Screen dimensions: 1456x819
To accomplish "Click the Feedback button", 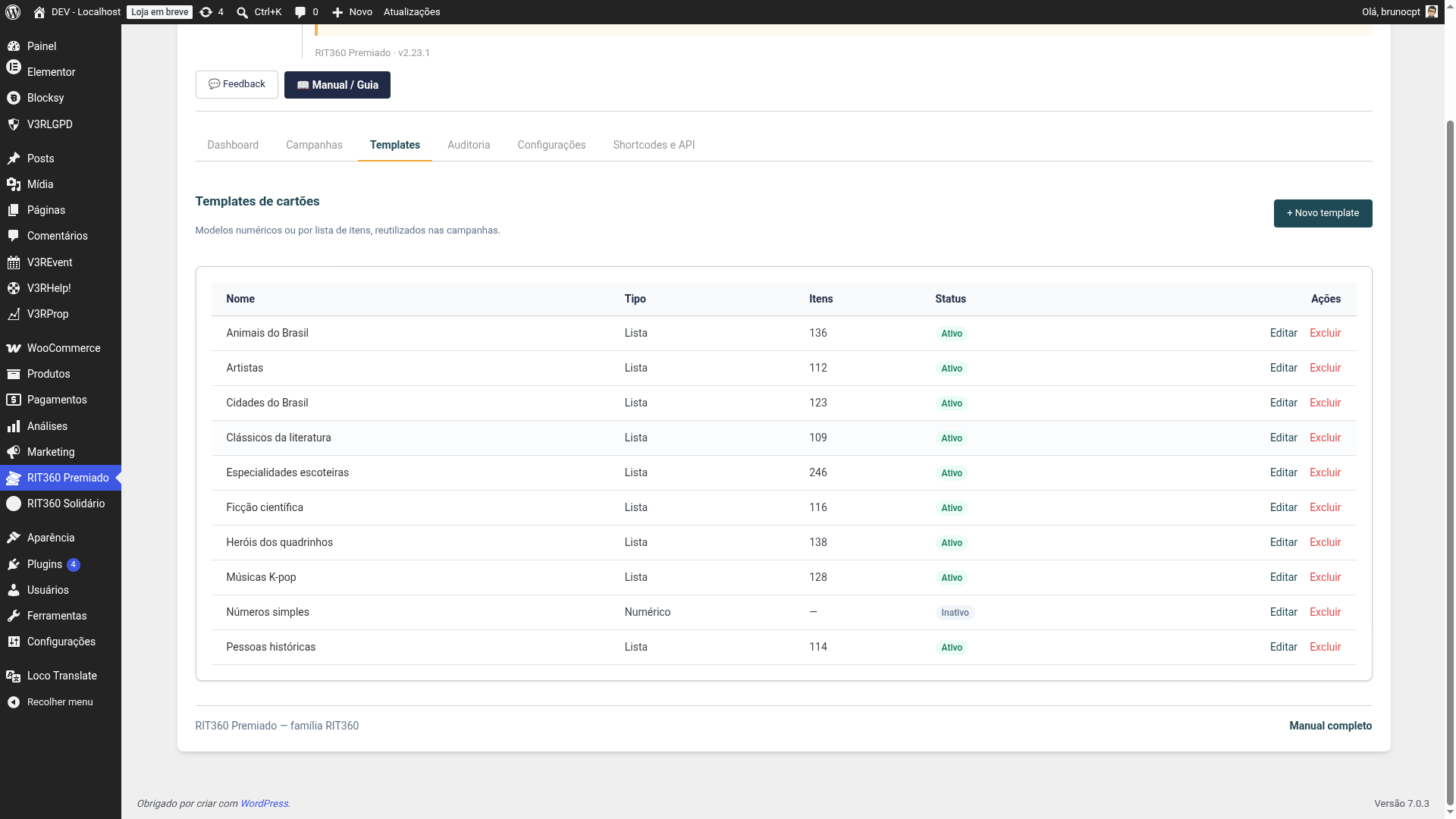I will click(x=237, y=85).
